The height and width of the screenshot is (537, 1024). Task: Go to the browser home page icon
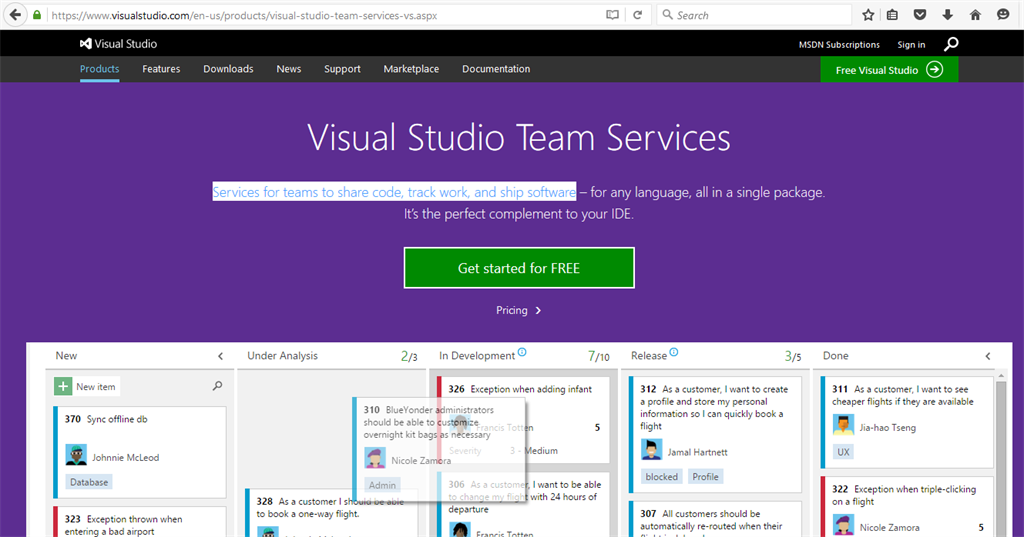(x=975, y=15)
